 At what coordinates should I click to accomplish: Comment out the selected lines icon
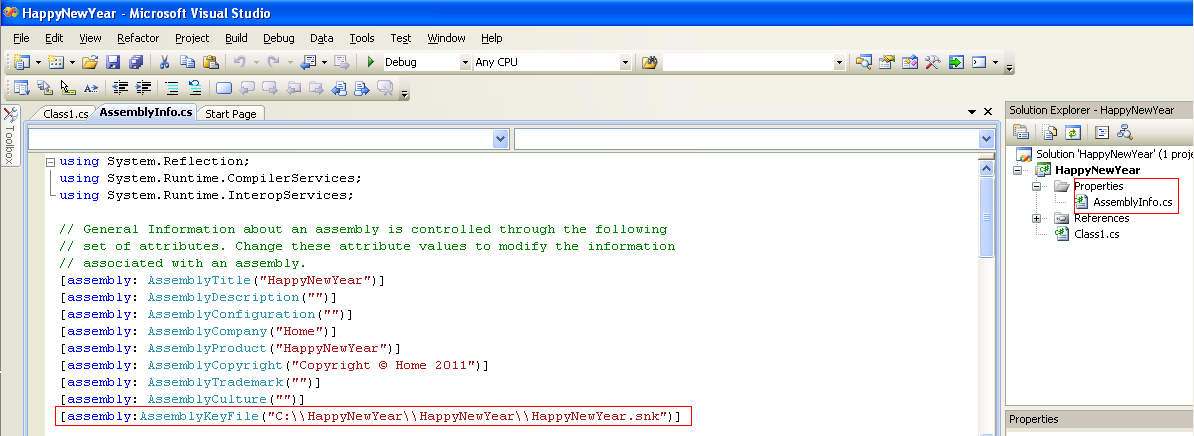click(171, 88)
